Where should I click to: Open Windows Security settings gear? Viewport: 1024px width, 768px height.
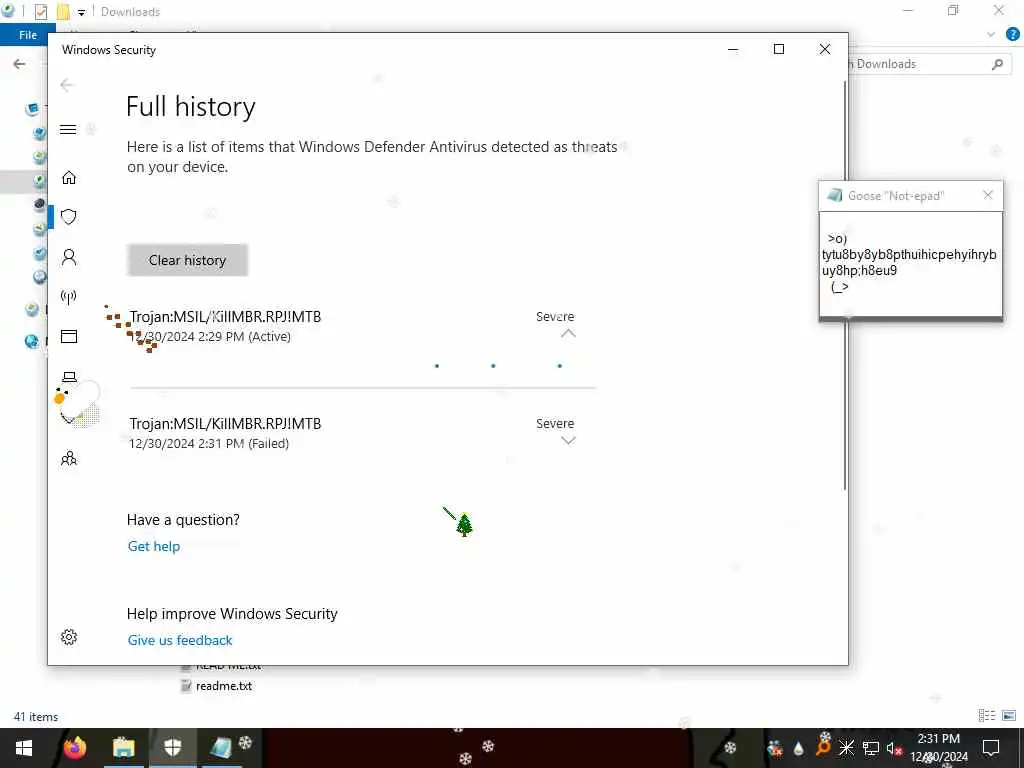[69, 637]
